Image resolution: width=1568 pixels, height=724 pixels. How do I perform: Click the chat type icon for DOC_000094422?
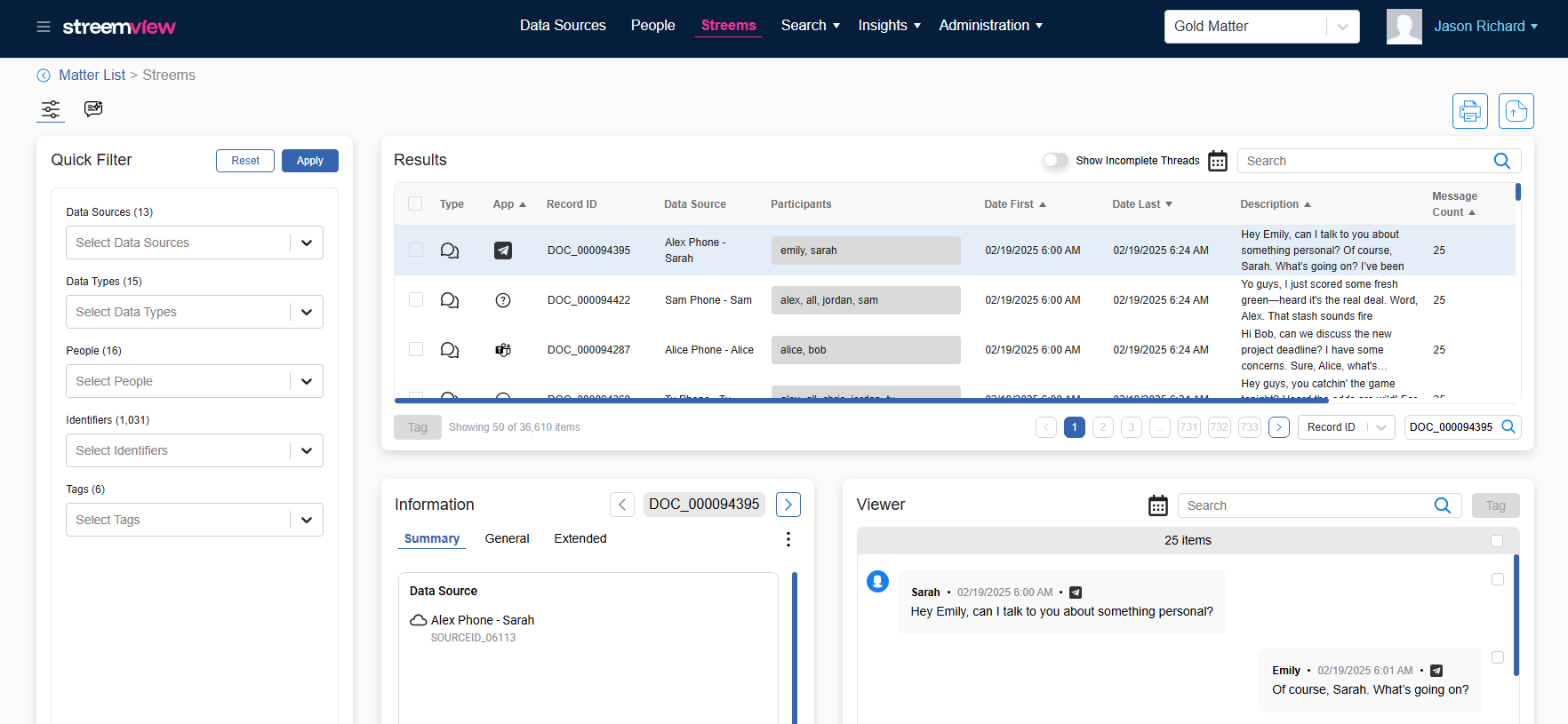click(x=450, y=300)
